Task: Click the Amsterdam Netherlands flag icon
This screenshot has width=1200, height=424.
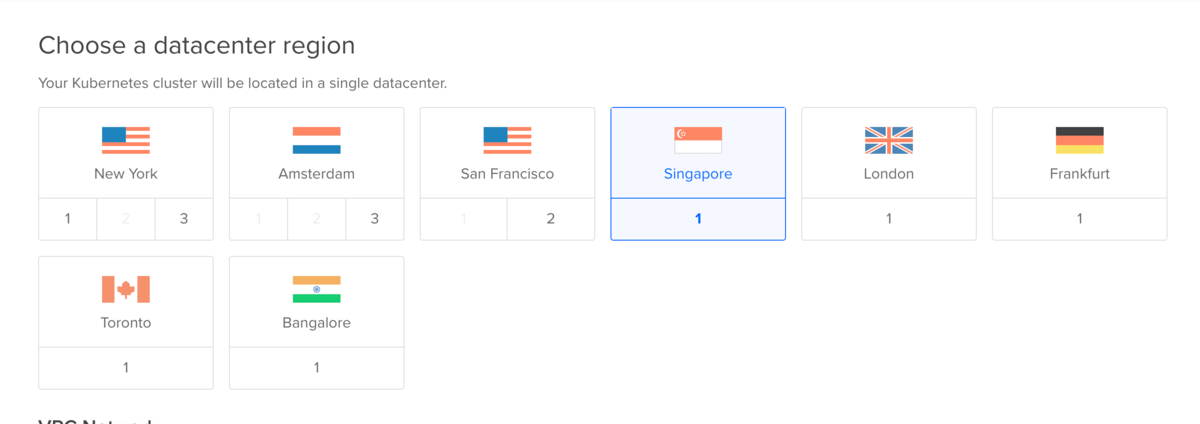Action: 316,140
